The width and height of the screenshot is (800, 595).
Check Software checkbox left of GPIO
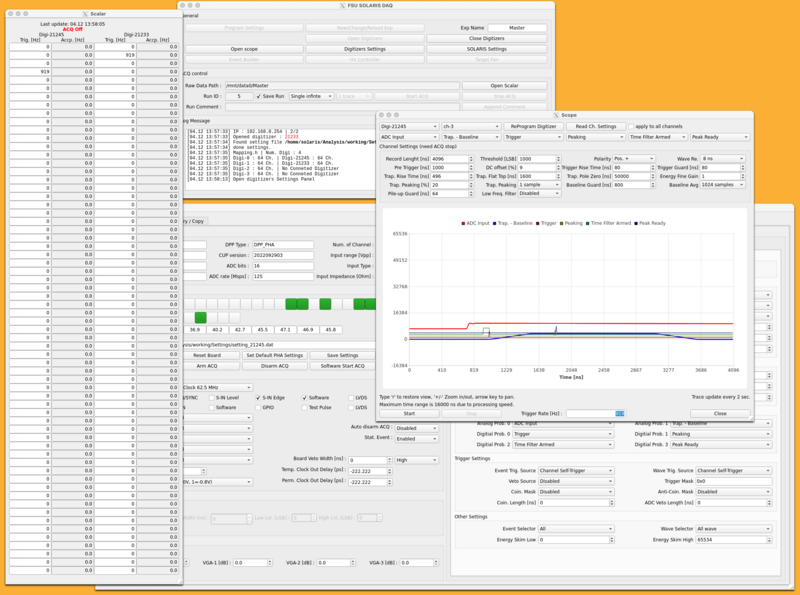pyautogui.click(x=211, y=408)
